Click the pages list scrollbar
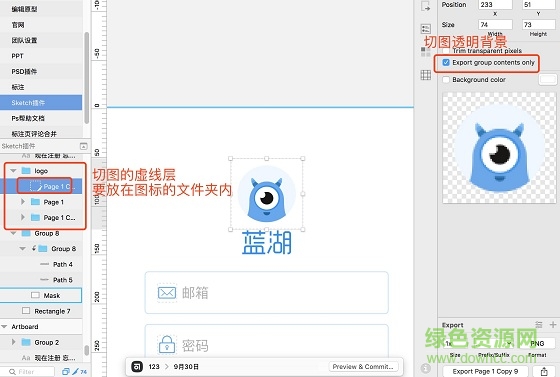560x377 pixels. [x=86, y=78]
